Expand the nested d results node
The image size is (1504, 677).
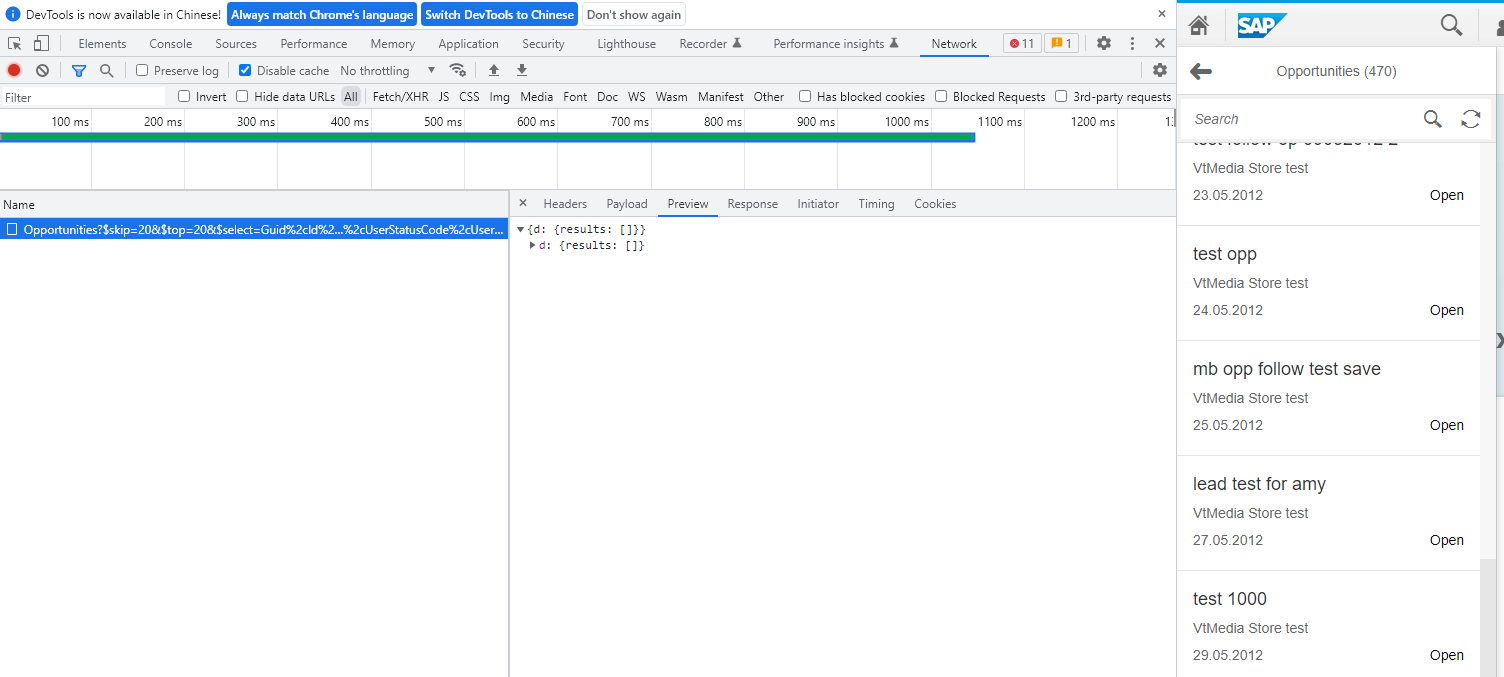click(533, 245)
